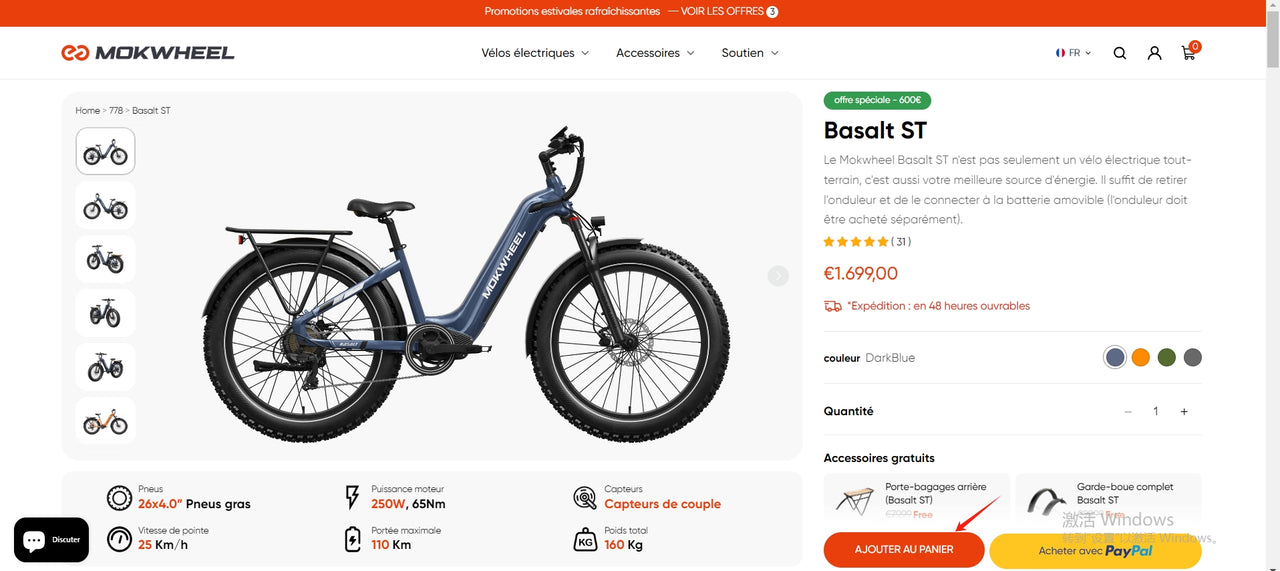Screen dimensions: 1280x571
Task: Choose the gray color swatch
Action: click(1192, 358)
